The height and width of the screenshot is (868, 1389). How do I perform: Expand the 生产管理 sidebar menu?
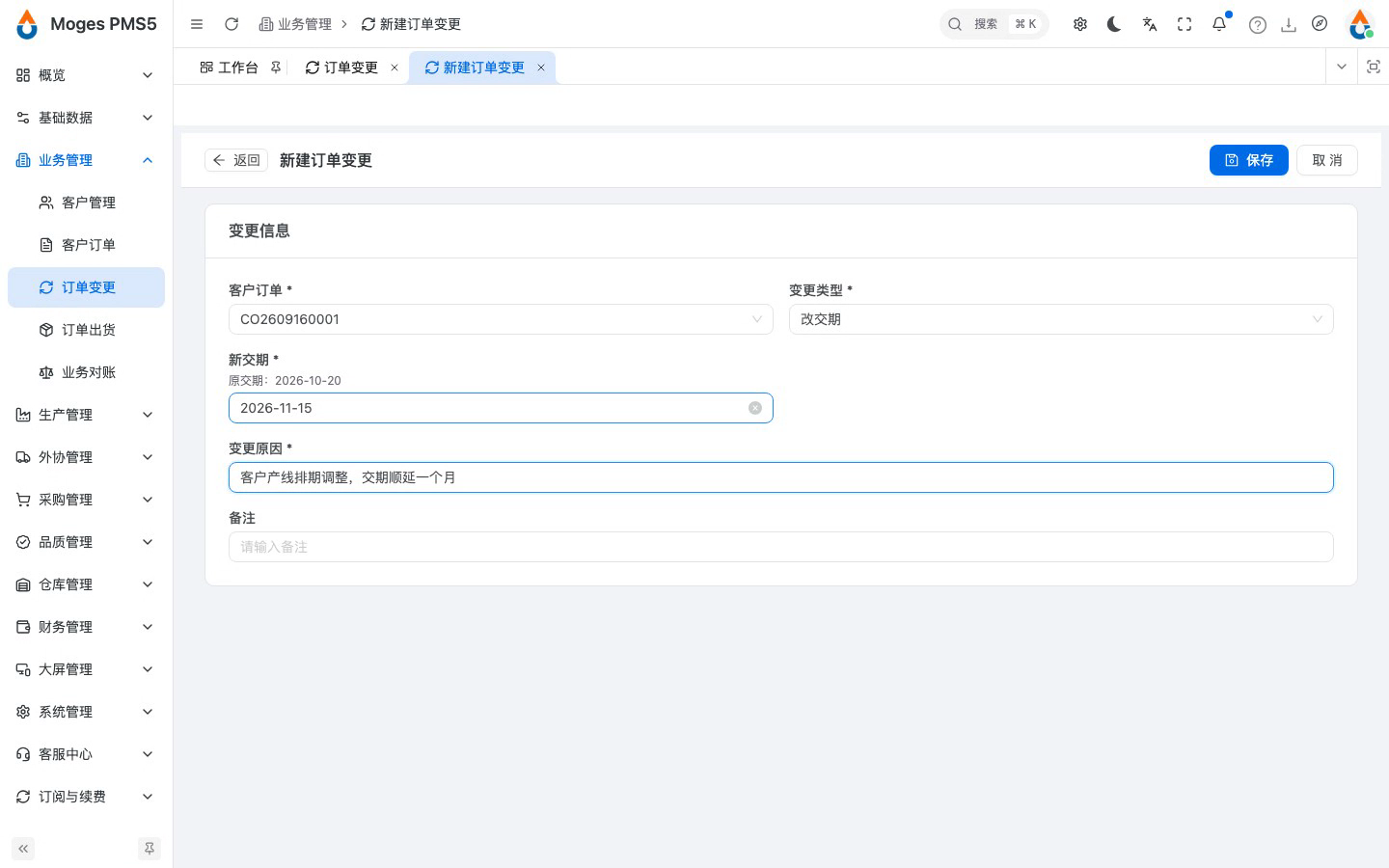tap(86, 415)
